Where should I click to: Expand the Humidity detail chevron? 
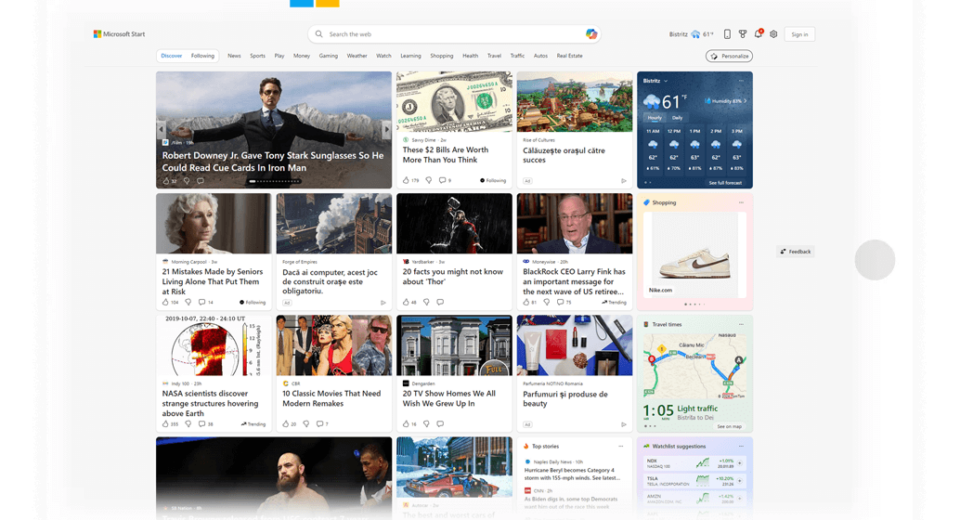pos(745,101)
